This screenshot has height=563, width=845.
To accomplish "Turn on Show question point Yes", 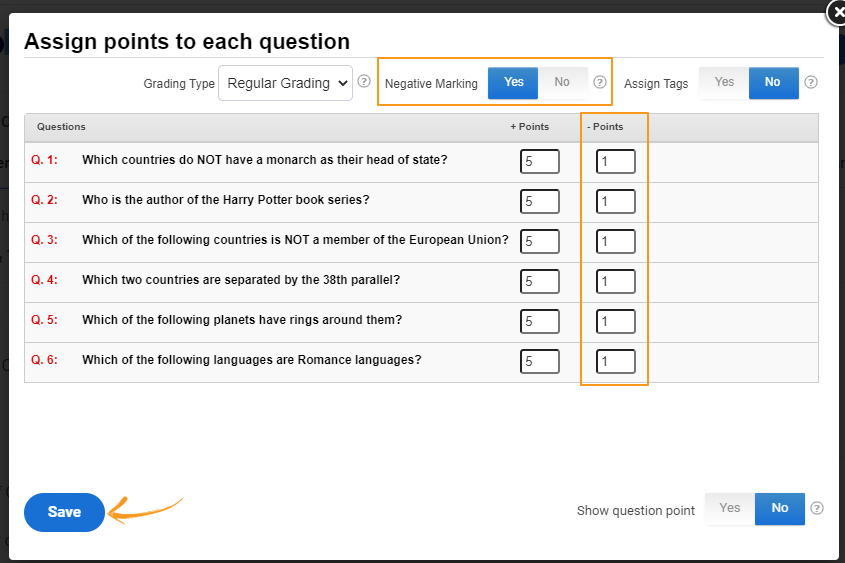I will click(730, 508).
